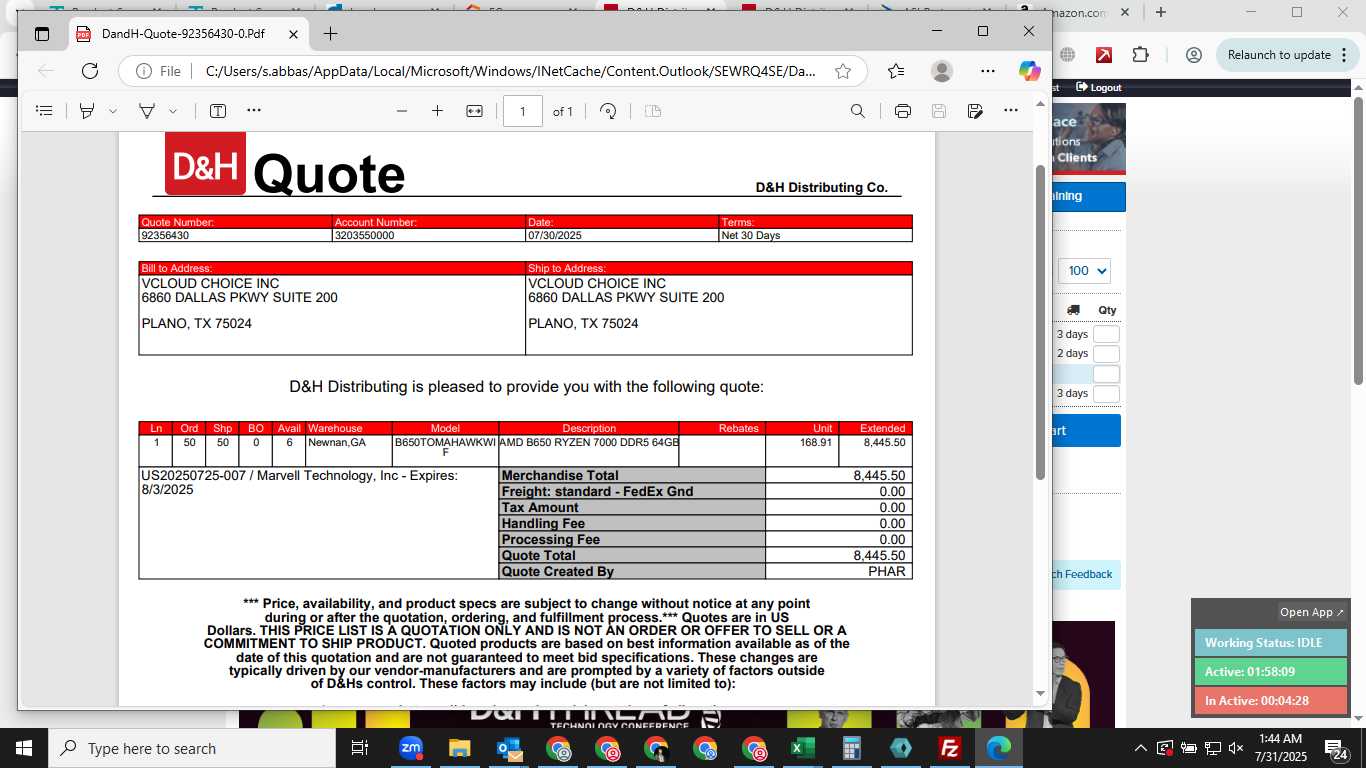Toggle fit to width in PDF toolbar
This screenshot has width=1366, height=768.
pyautogui.click(x=475, y=111)
